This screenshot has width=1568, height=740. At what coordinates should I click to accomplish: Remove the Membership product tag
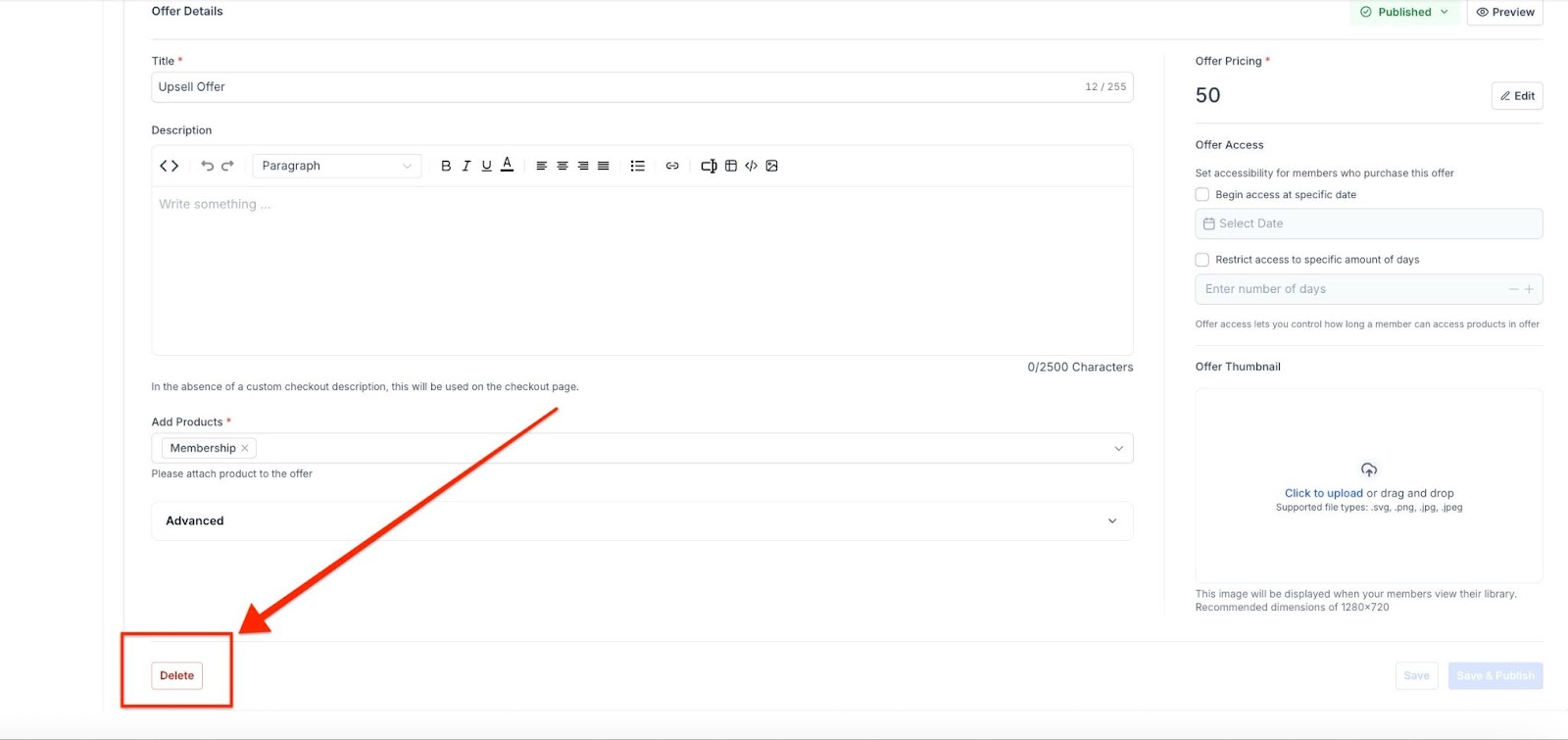click(x=245, y=448)
